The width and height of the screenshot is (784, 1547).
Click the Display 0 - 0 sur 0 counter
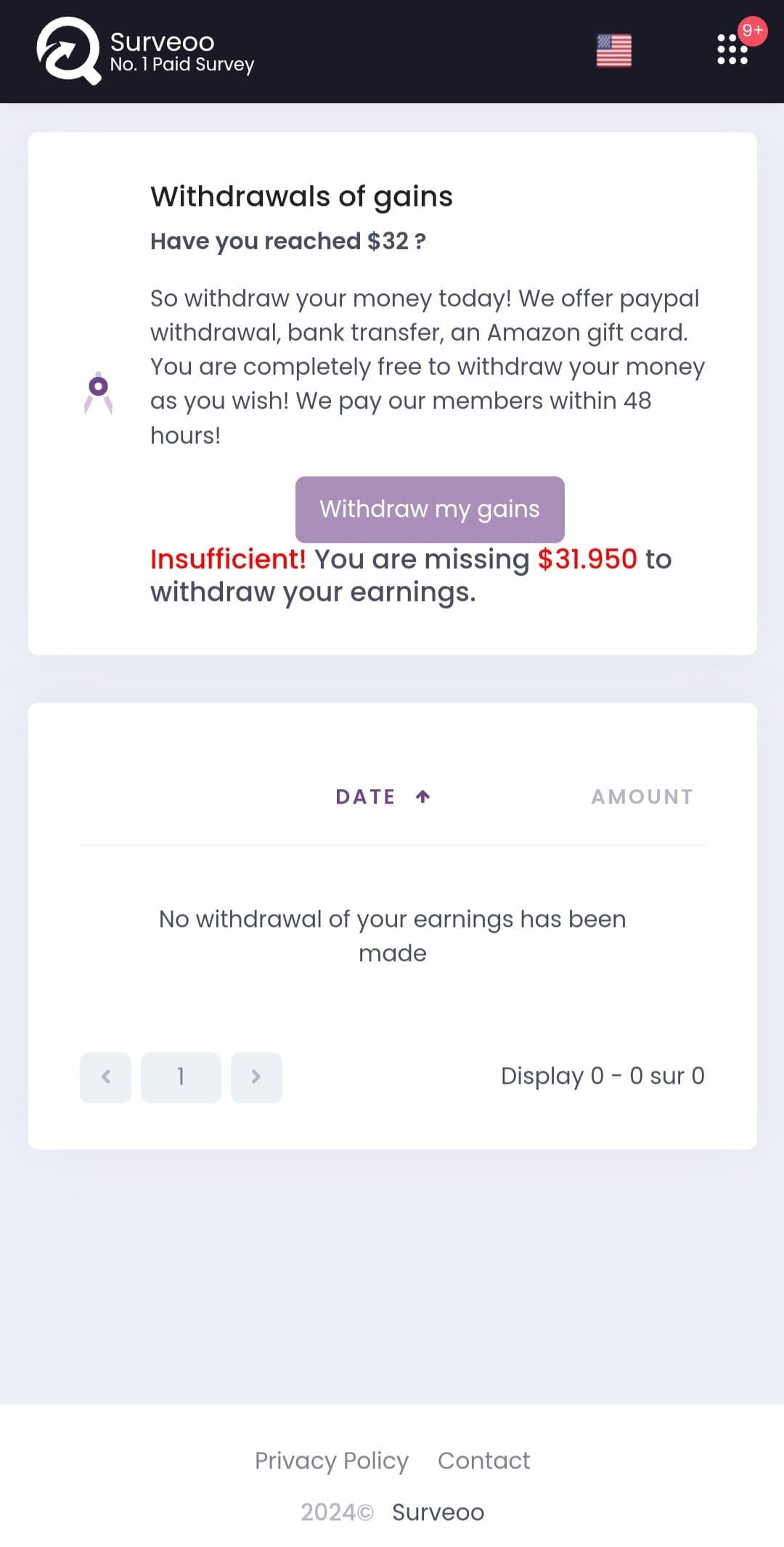point(603,1076)
